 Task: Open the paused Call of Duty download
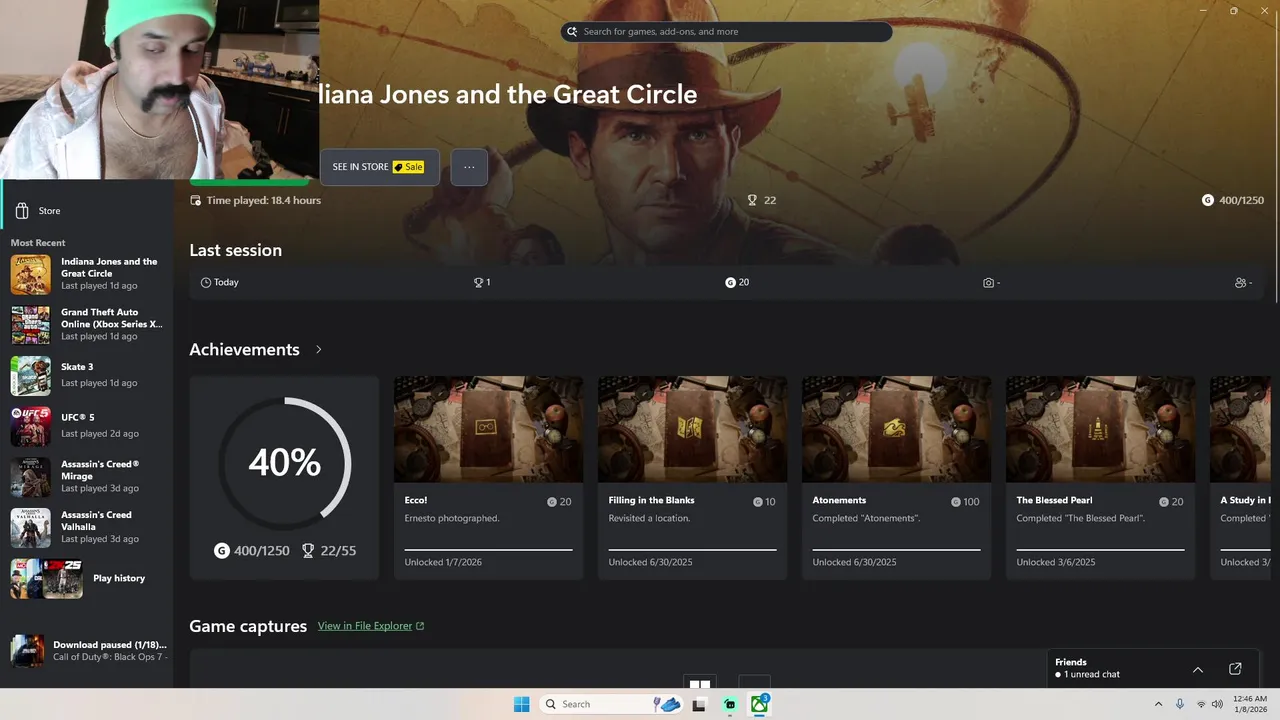tap(87, 651)
